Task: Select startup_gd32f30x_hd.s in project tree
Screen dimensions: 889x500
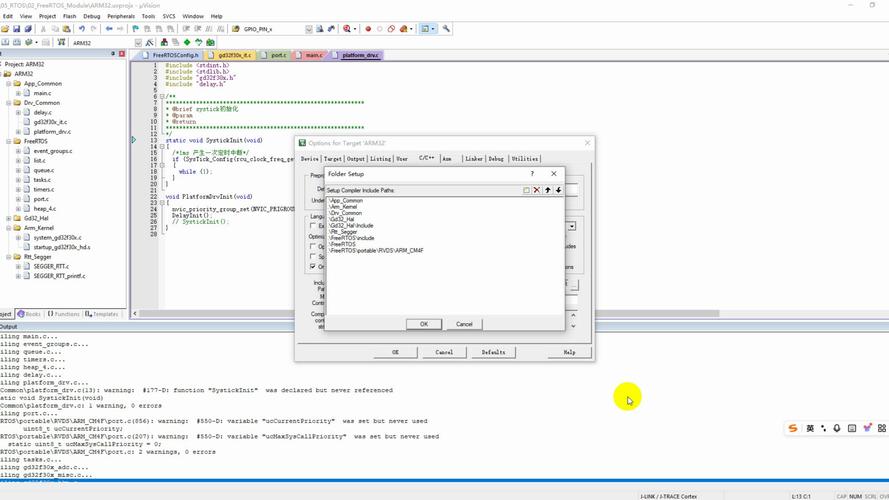Action: point(62,247)
